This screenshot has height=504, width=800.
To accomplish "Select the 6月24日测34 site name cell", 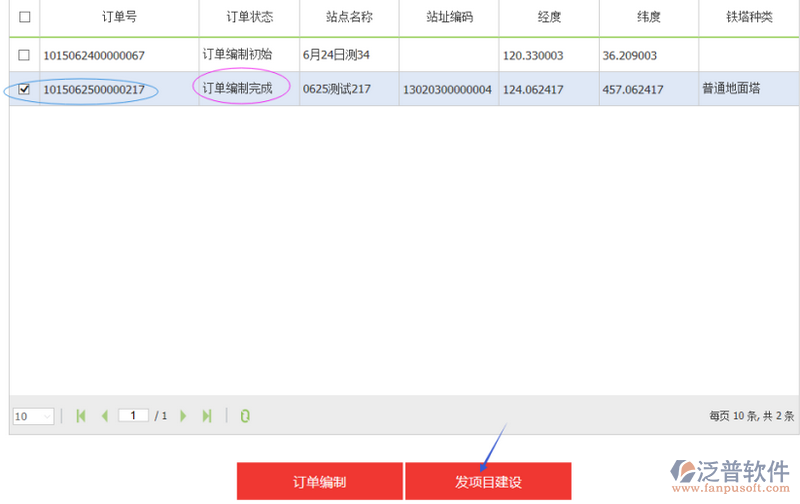I will click(x=336, y=55).
